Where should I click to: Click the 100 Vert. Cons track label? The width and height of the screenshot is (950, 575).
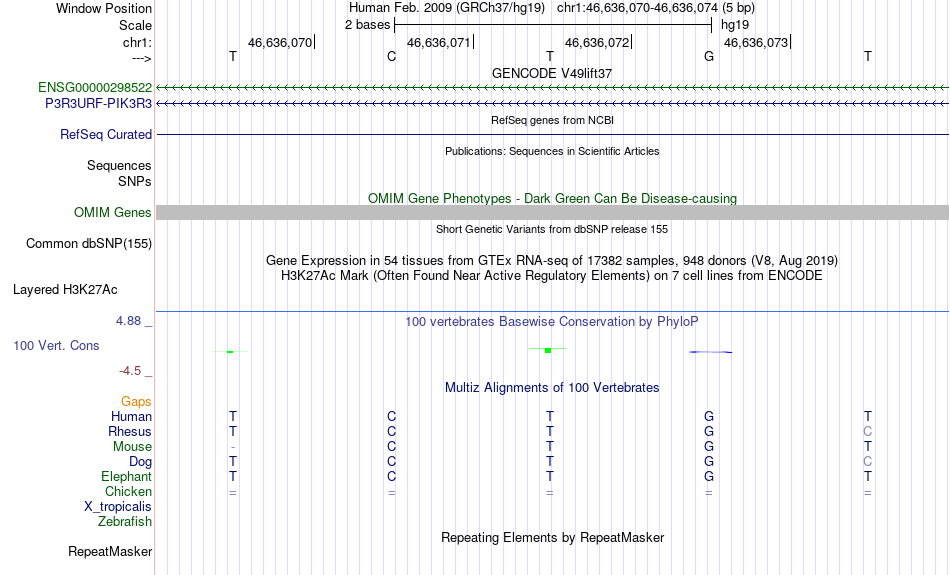pos(56,345)
